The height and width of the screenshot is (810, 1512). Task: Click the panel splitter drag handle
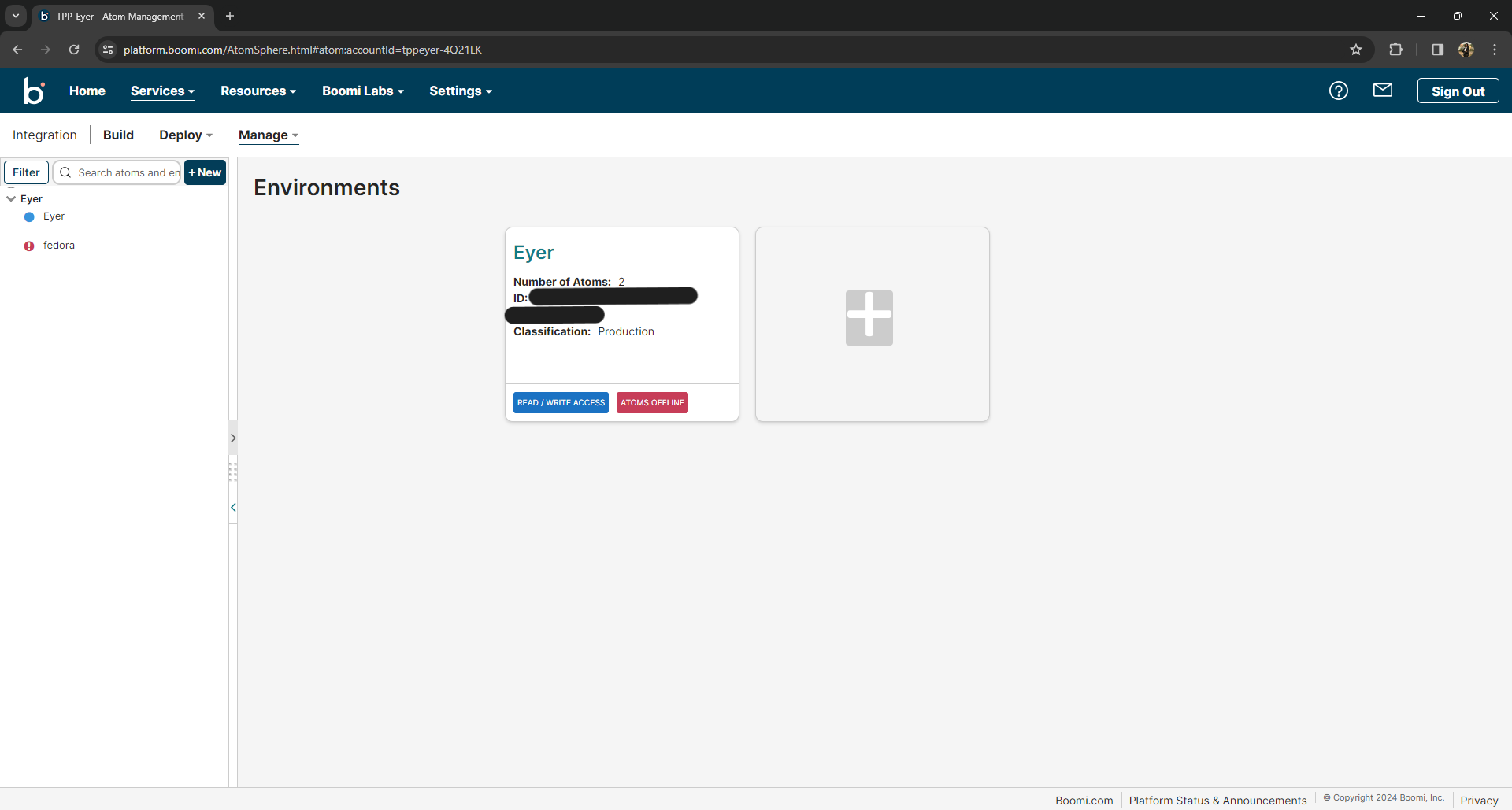tap(233, 472)
